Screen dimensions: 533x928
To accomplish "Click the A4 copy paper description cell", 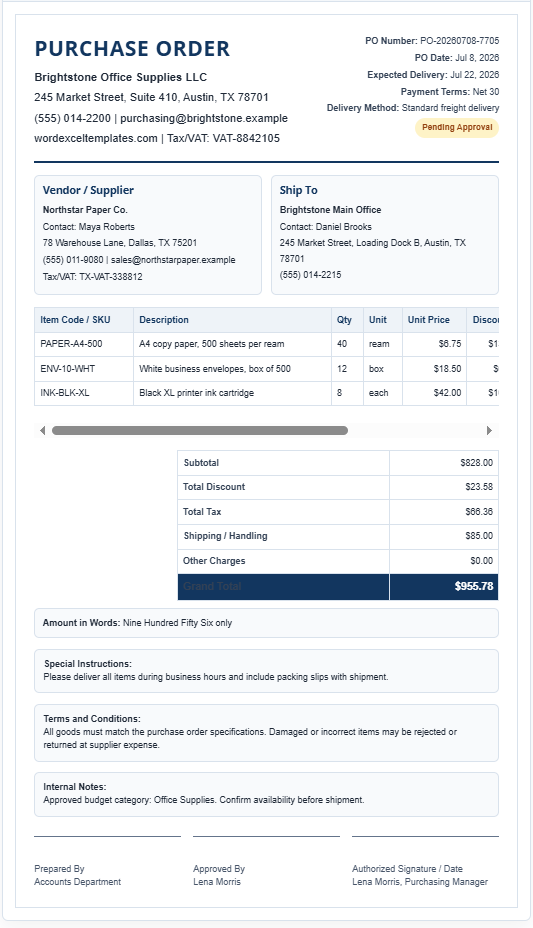I will (x=232, y=344).
